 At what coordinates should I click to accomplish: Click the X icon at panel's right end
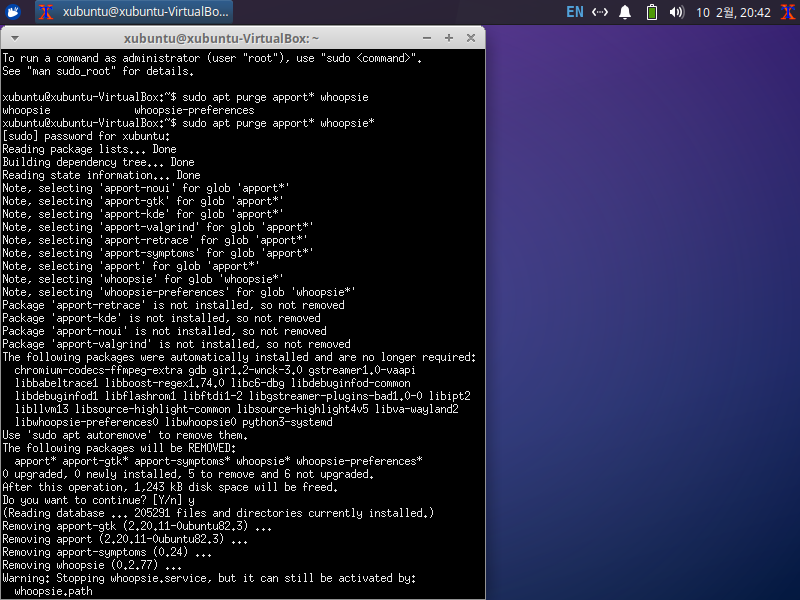pos(788,12)
